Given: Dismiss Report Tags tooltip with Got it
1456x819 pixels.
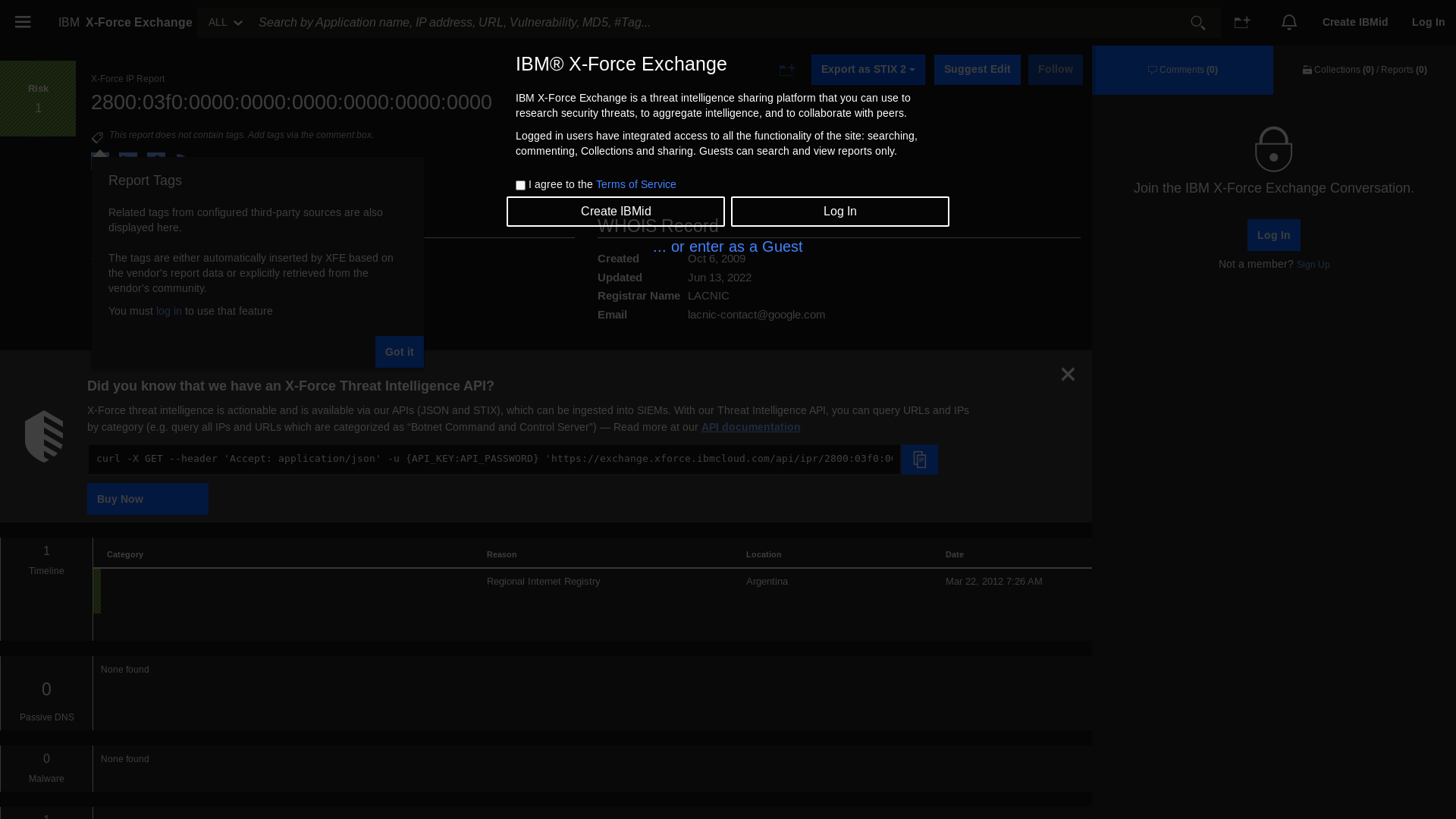Looking at the screenshot, I should [x=400, y=352].
